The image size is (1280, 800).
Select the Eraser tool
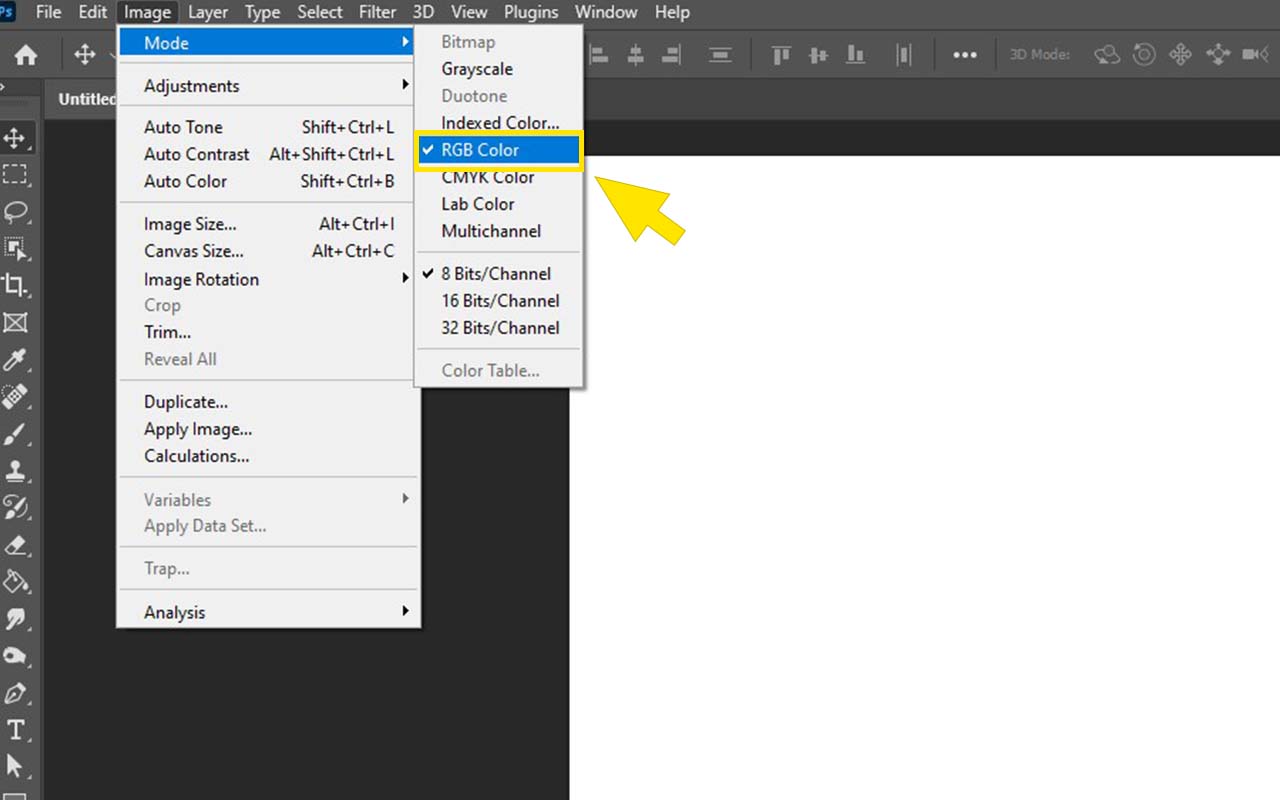coord(18,545)
